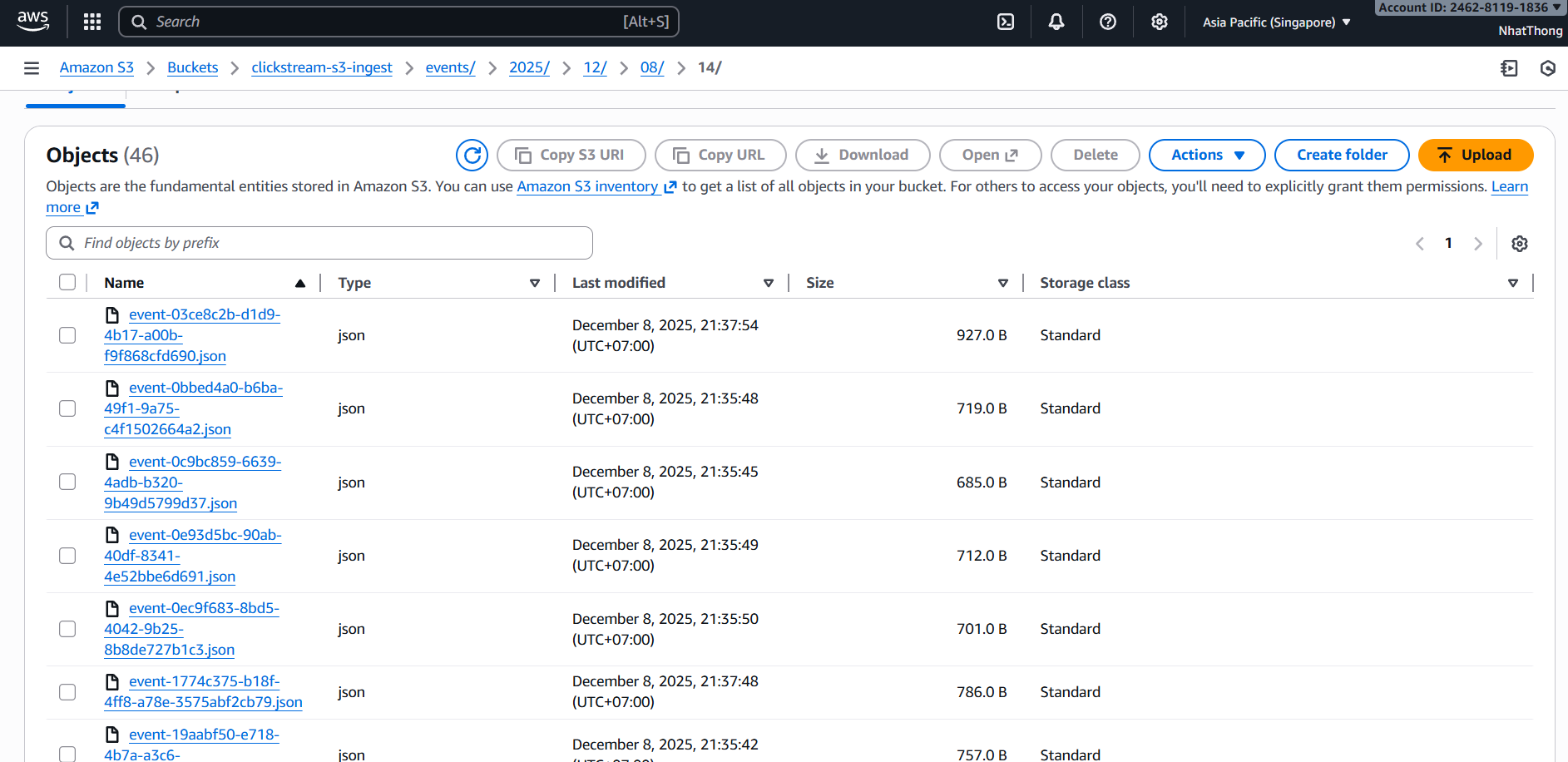Open the Amazon S3 inventory link
The image size is (1568, 762).
[587, 186]
